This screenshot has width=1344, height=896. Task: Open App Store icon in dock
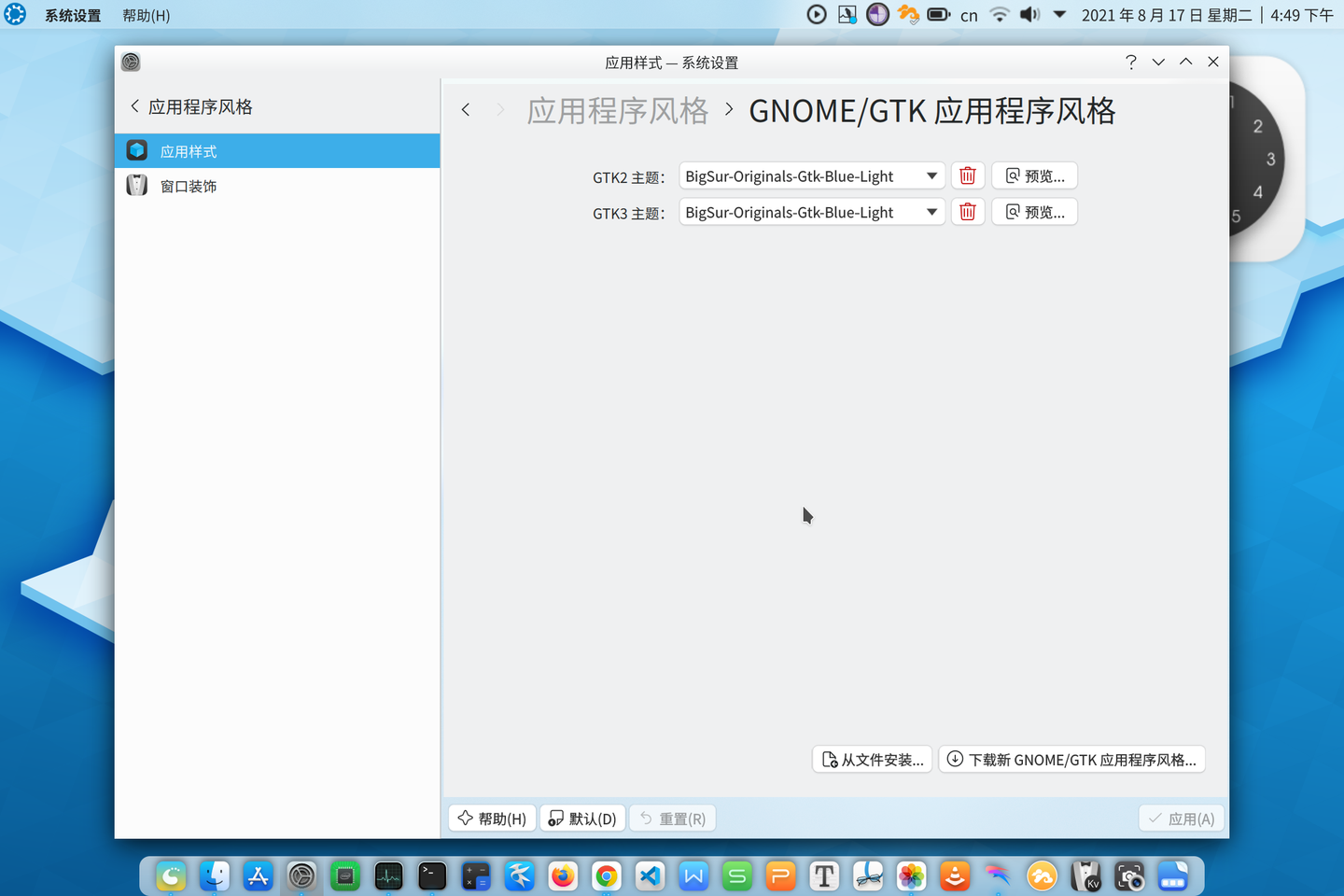point(258,875)
